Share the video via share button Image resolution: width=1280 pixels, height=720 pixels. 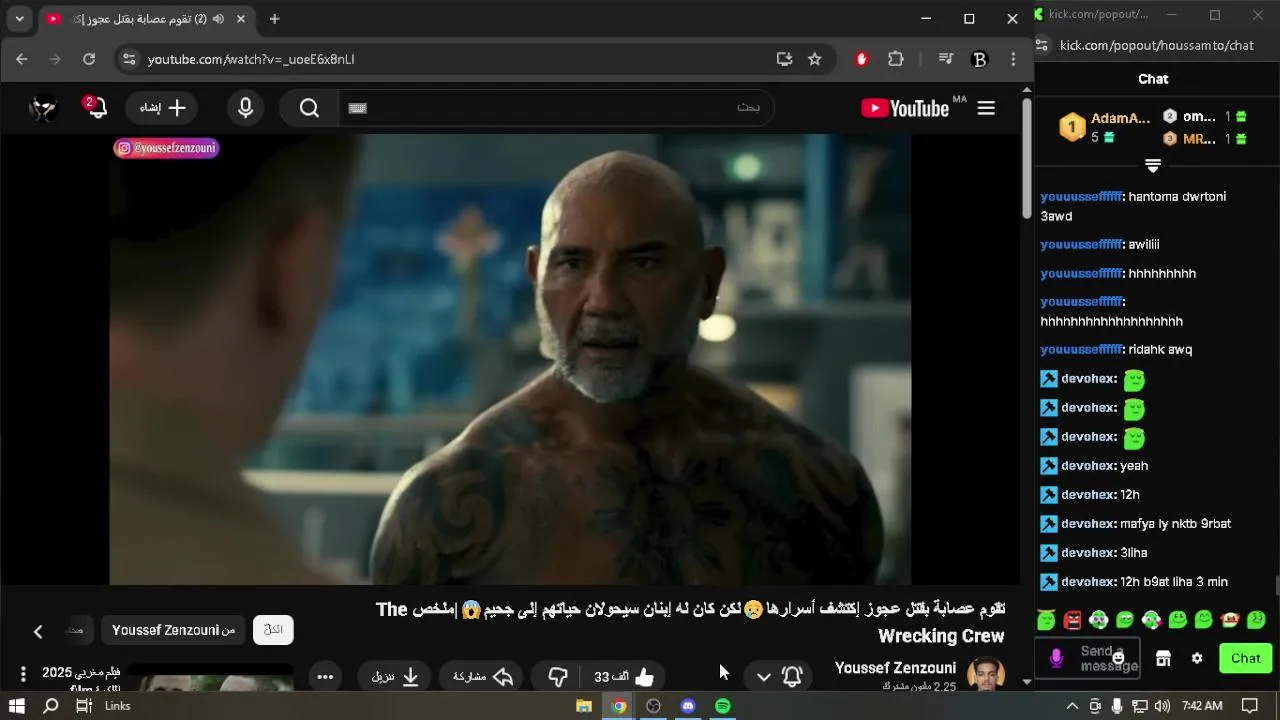click(483, 677)
